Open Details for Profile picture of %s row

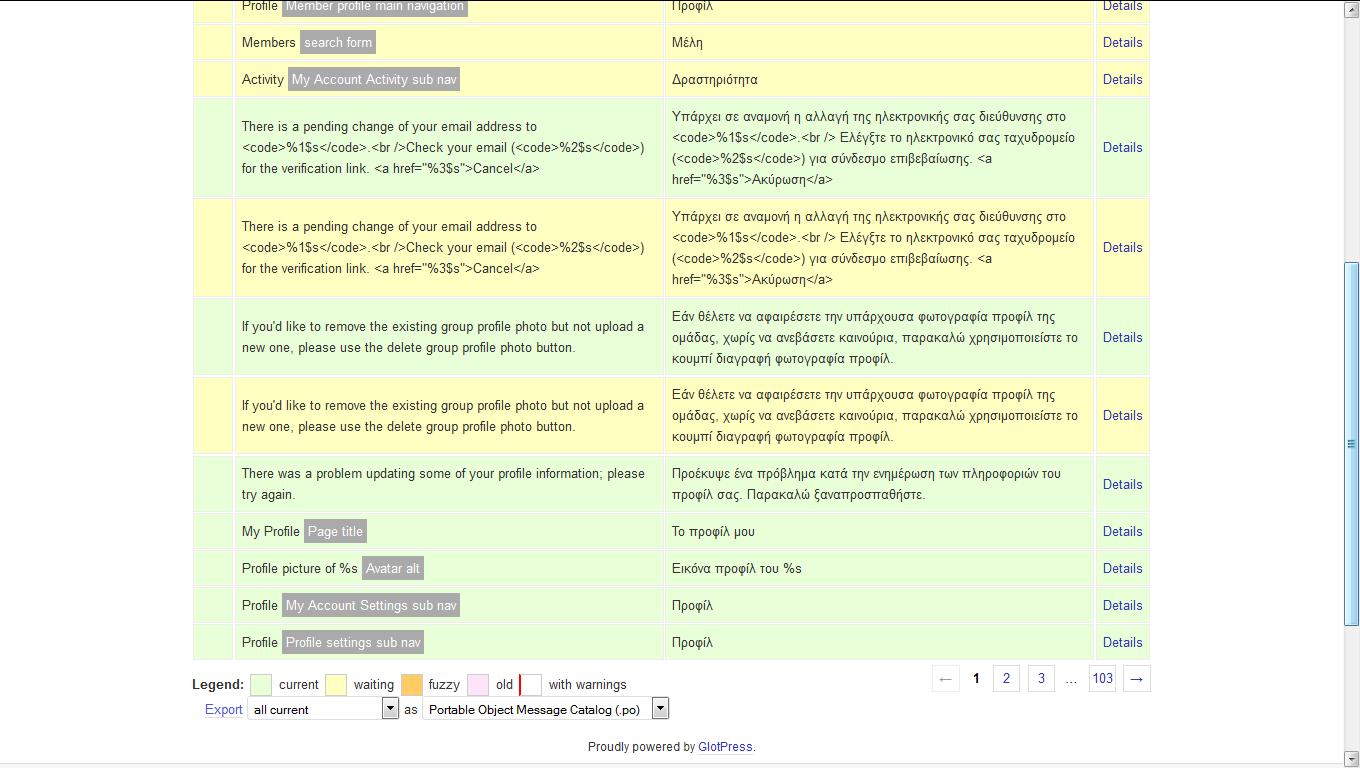pos(1122,568)
